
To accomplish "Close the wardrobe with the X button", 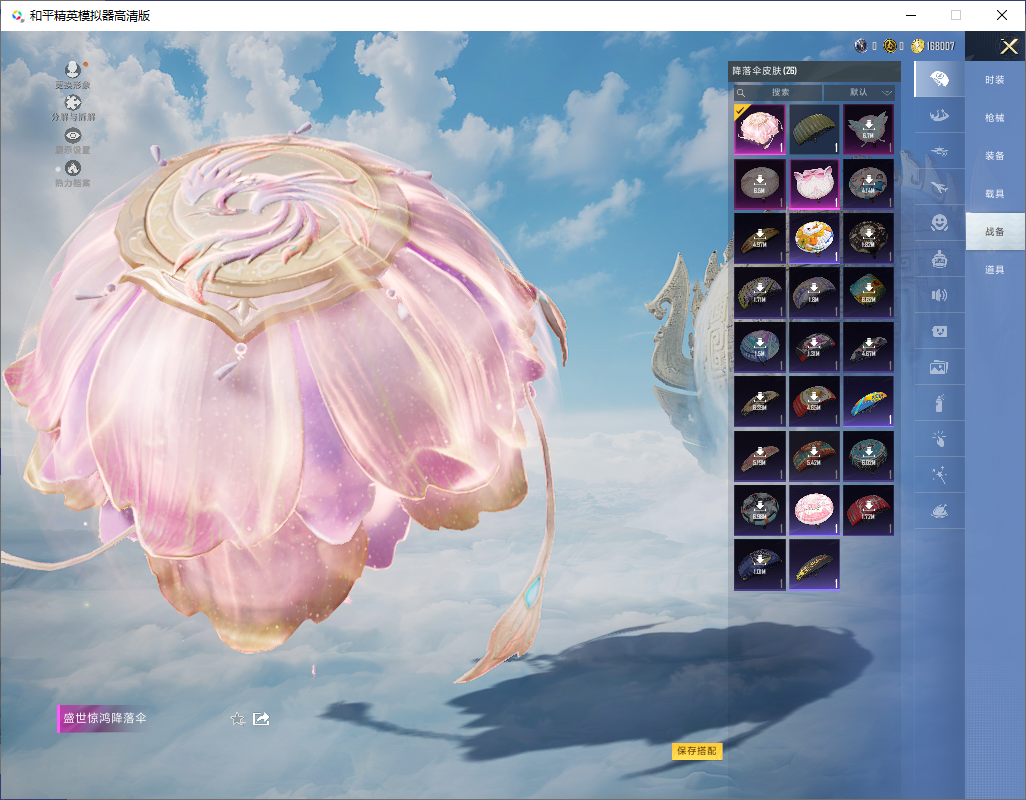I will 1008,47.
